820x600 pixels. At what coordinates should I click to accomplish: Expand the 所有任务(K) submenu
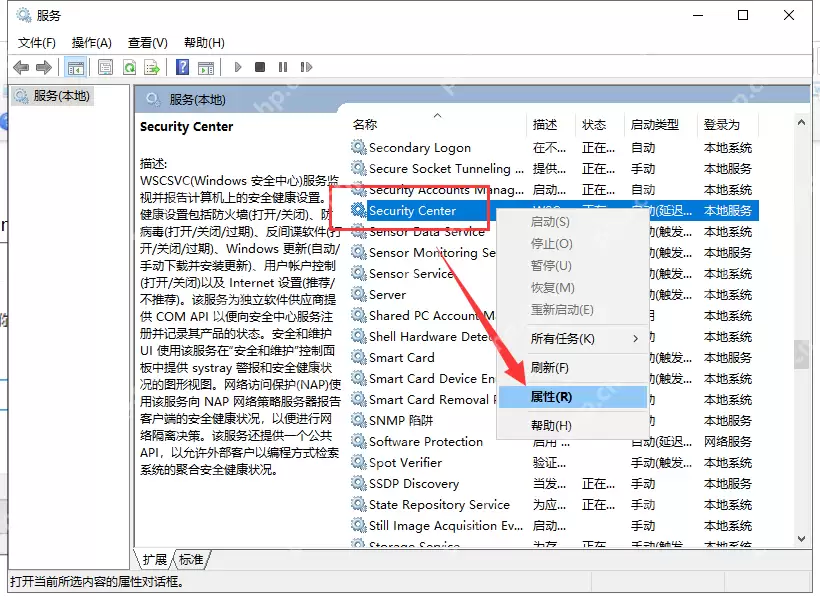click(x=560, y=338)
